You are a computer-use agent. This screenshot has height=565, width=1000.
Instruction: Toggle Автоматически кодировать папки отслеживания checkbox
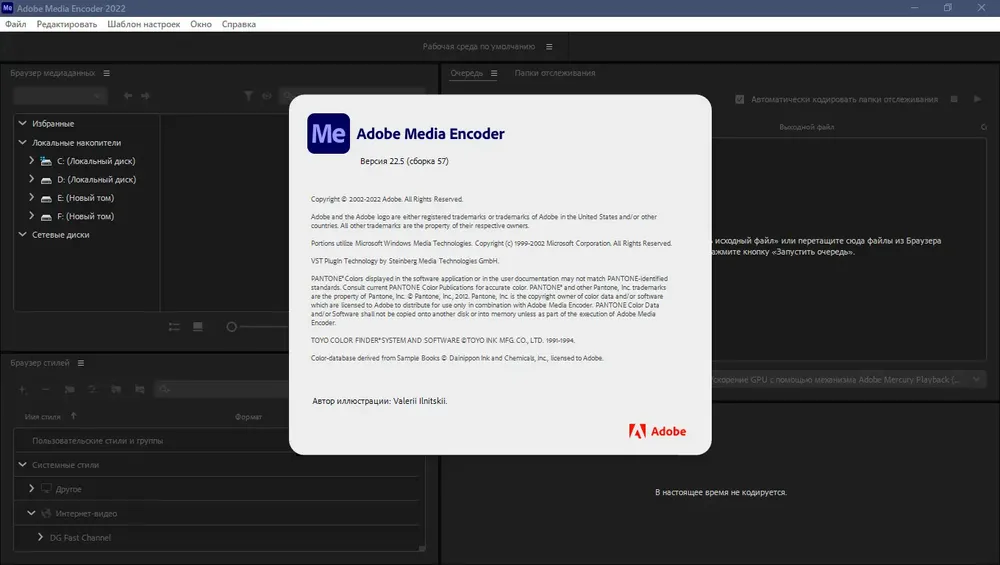click(x=740, y=99)
